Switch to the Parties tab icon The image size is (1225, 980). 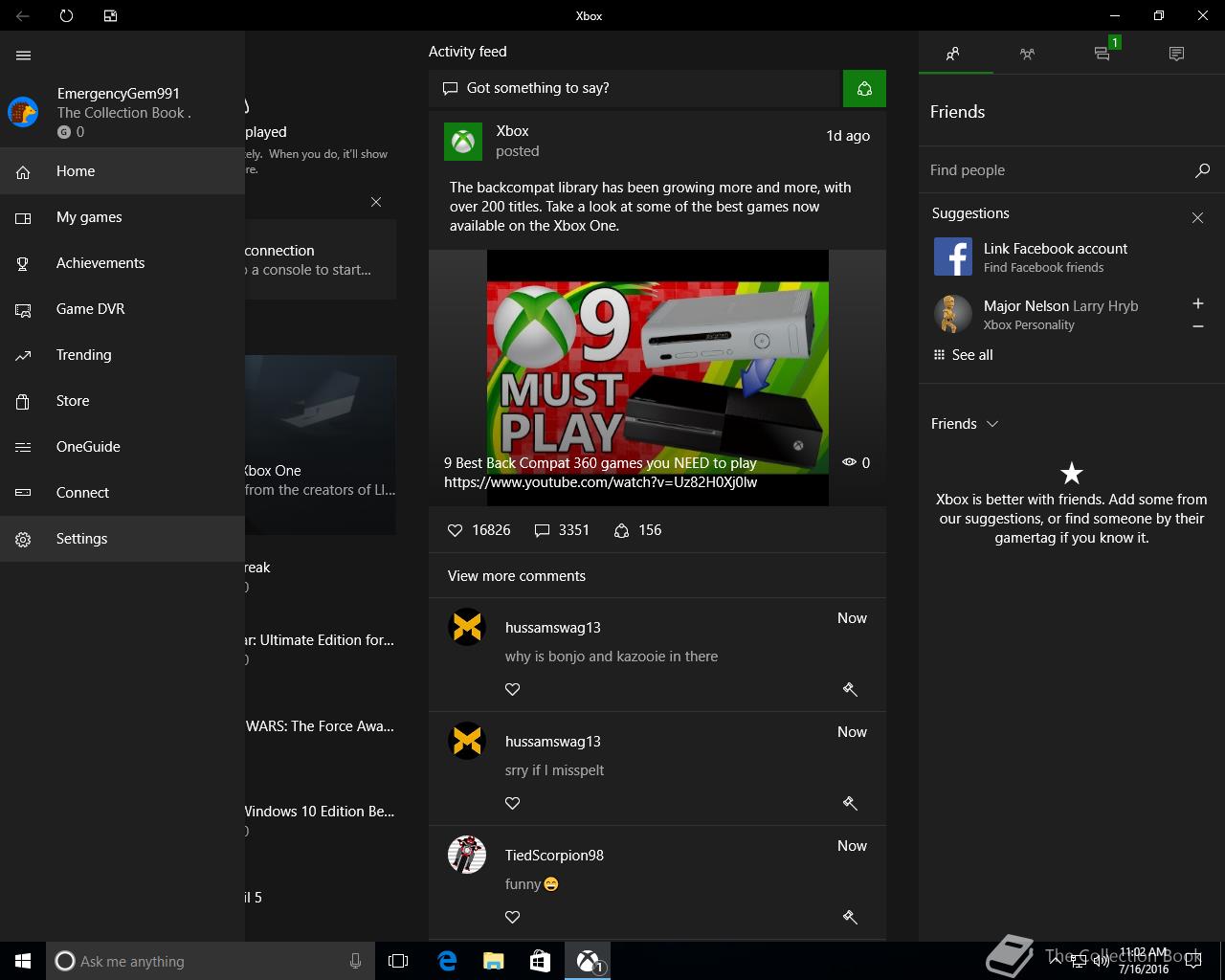pos(1027,54)
